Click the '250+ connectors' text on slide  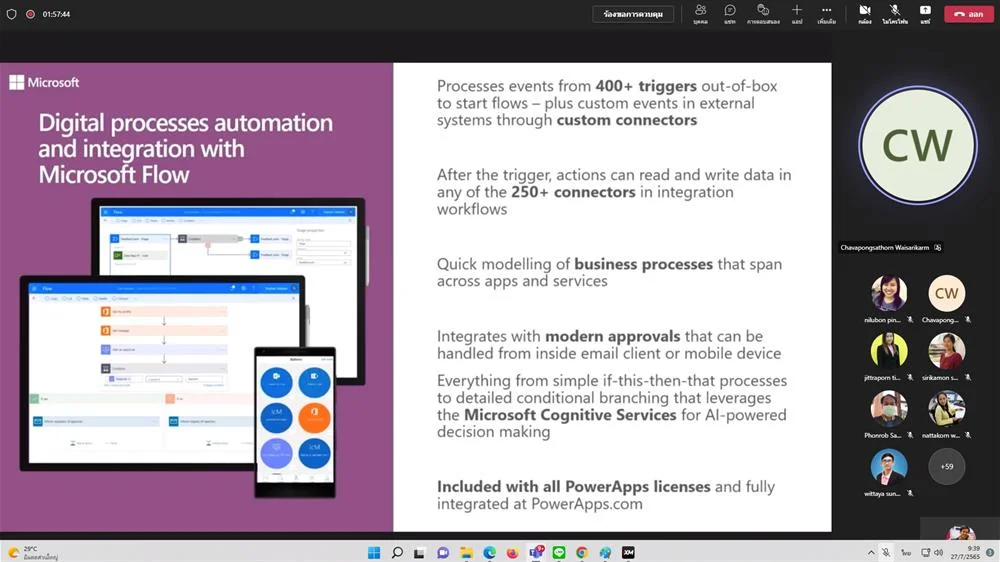click(573, 192)
